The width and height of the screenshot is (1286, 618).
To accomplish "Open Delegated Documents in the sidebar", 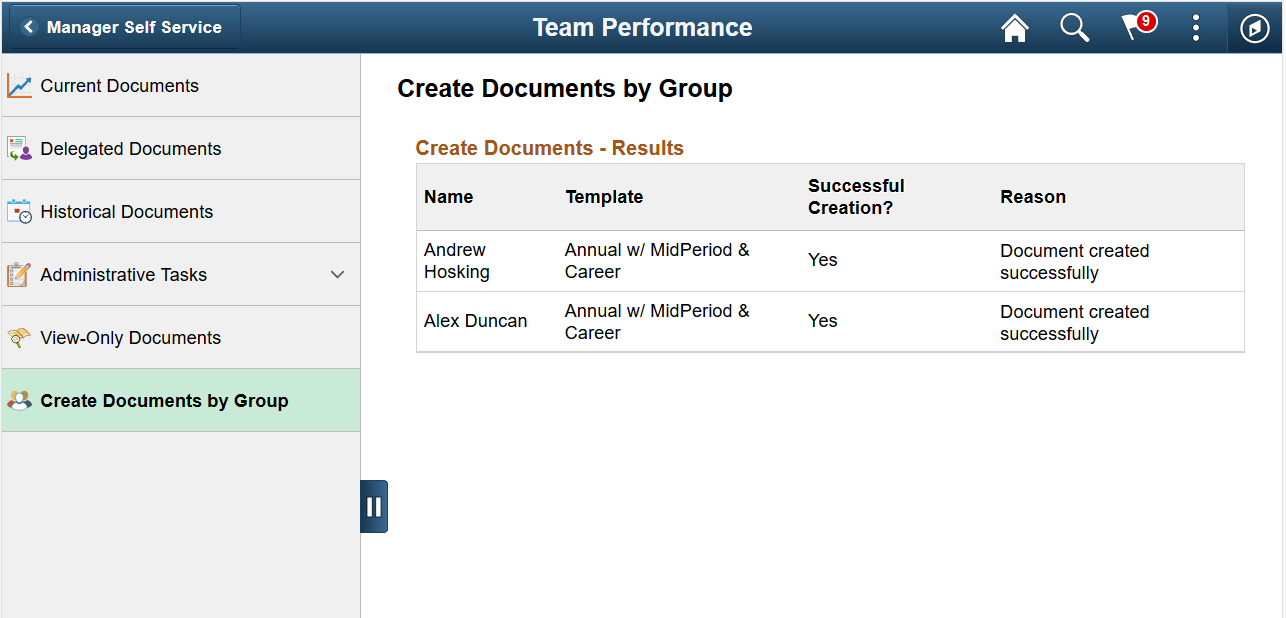I will click(180, 149).
